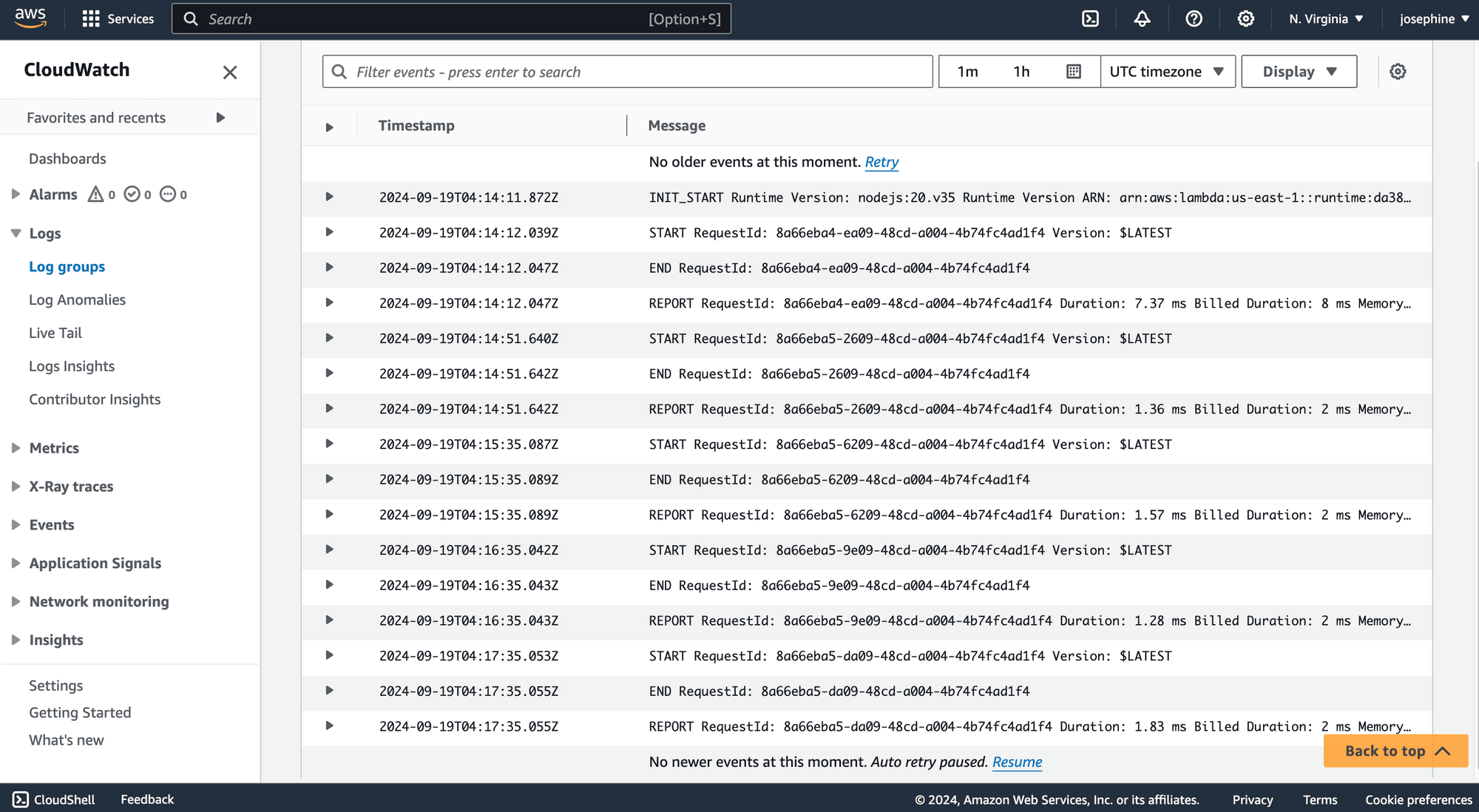Click the Message column header
This screenshot has width=1479, height=812.
(677, 126)
